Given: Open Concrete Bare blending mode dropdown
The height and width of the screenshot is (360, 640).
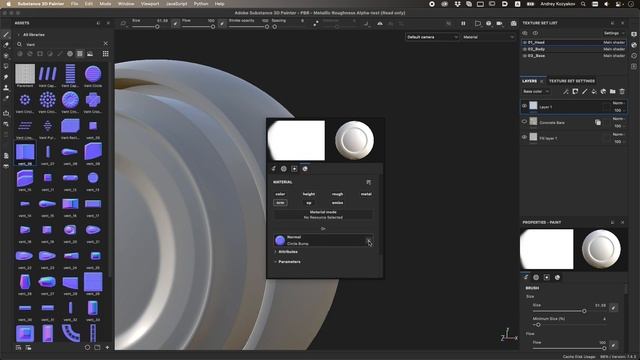Looking at the screenshot, I should pos(619,118).
